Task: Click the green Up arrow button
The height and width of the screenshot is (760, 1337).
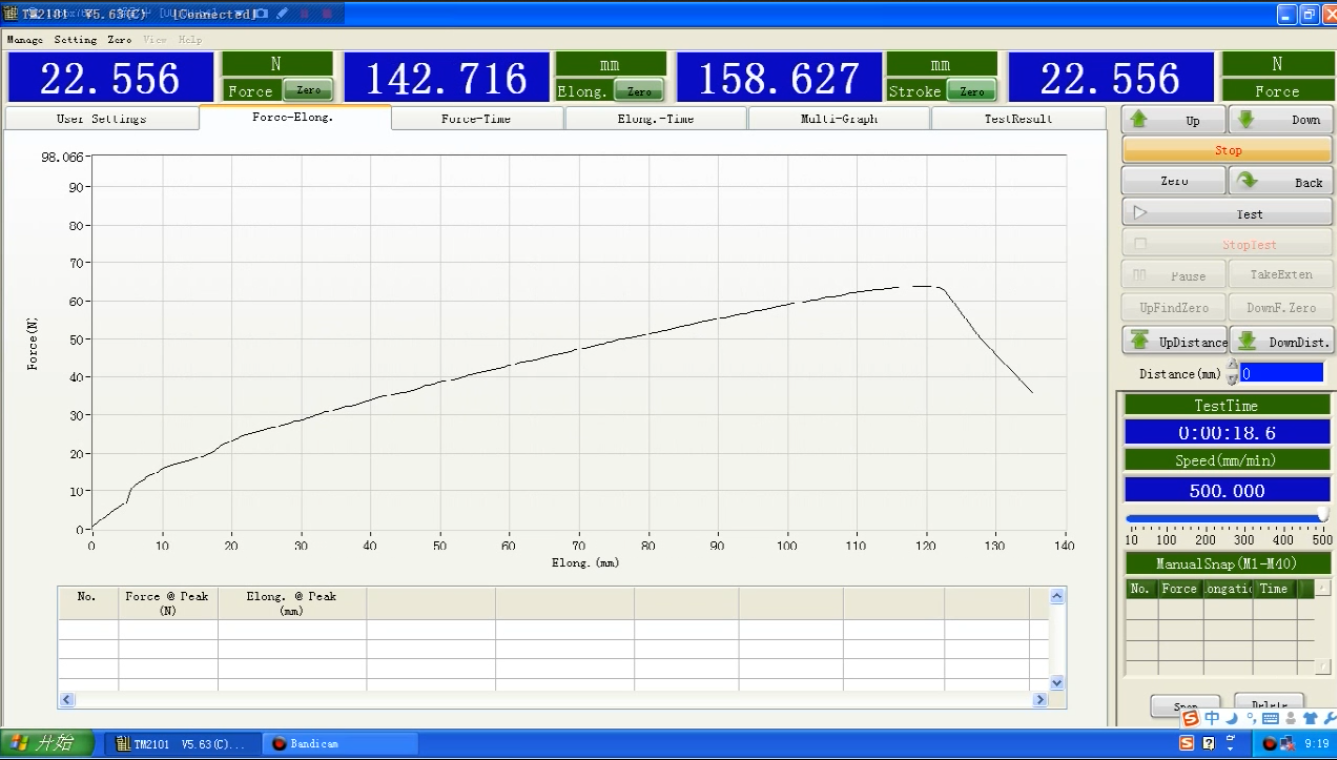Action: click(1173, 120)
